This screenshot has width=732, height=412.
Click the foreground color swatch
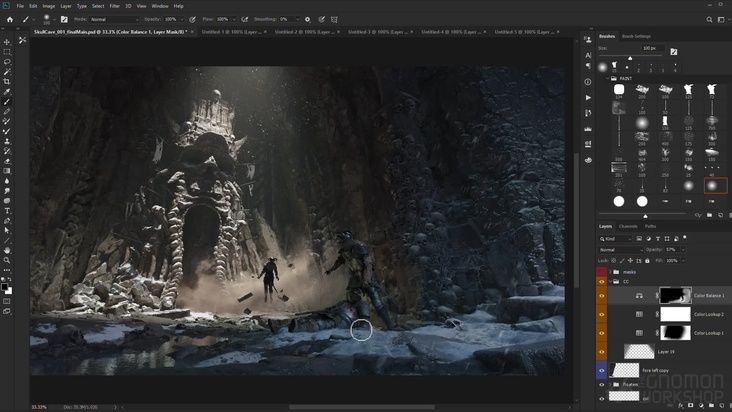pos(5,287)
